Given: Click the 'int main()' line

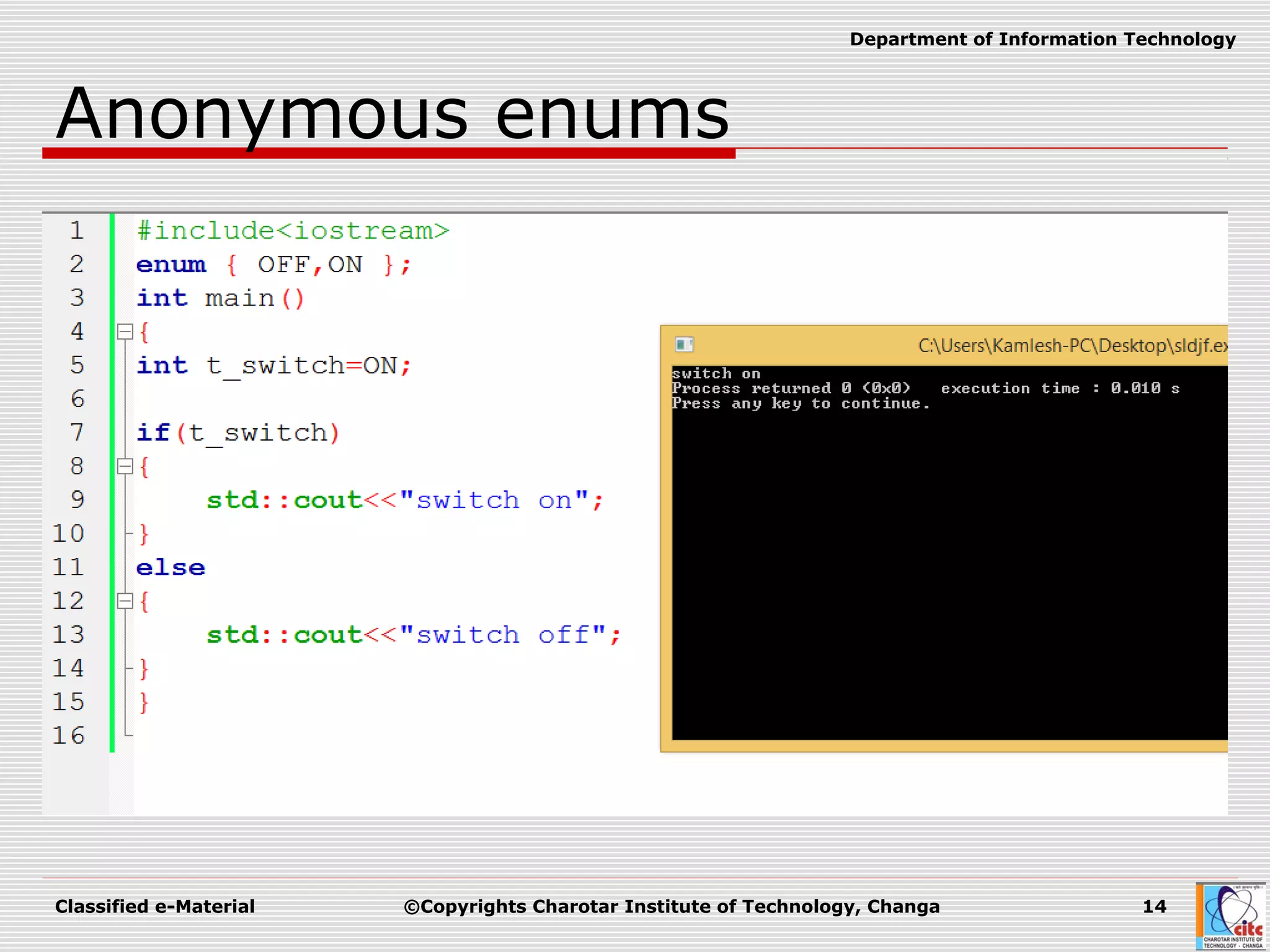Looking at the screenshot, I should [220, 298].
